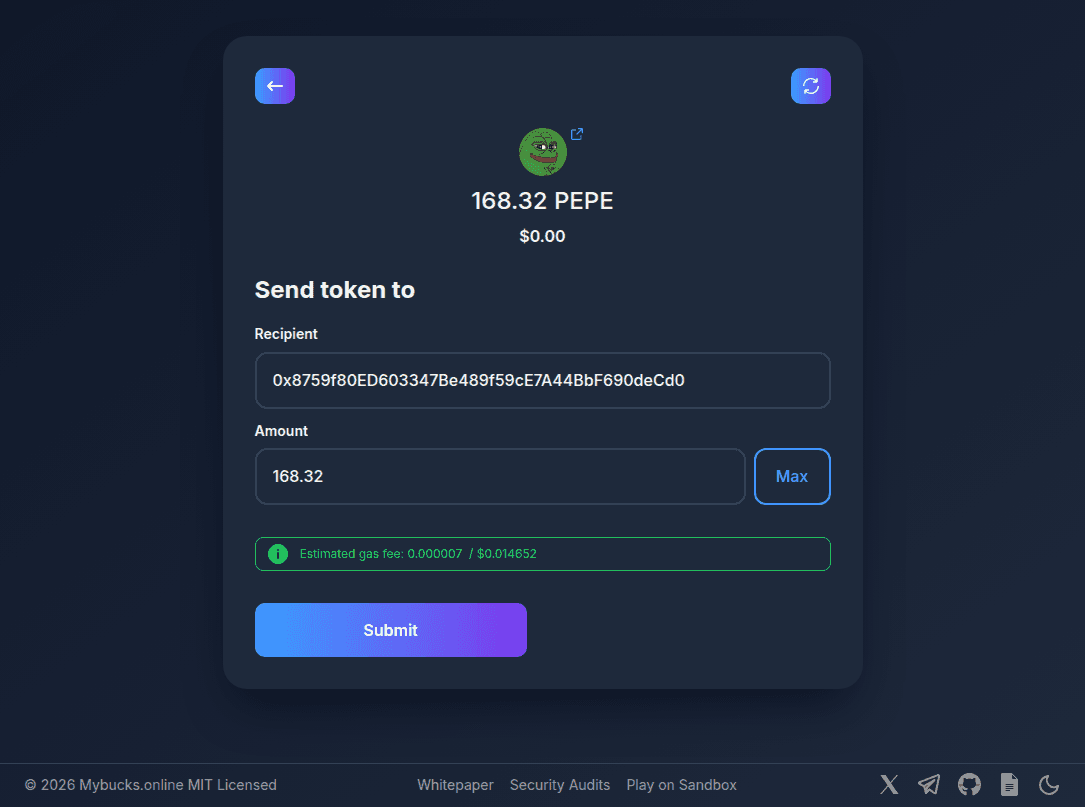Screen dimensions: 1085x807
Task: Click the Mybucks.online copyright text
Action: tap(151, 785)
